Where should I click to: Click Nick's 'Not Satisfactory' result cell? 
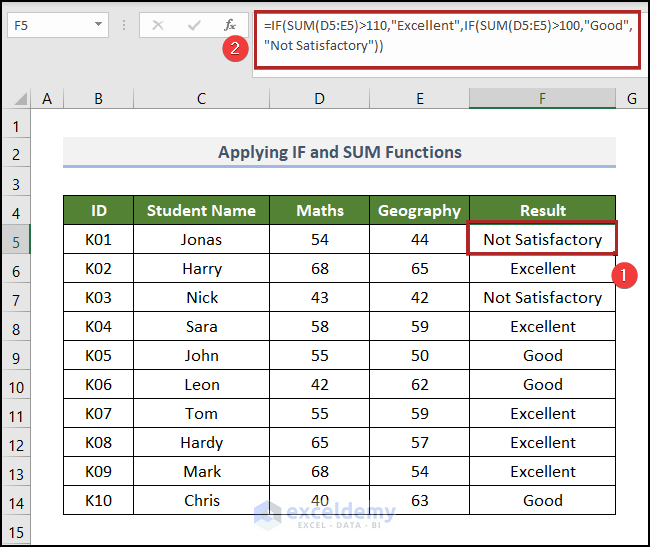542,298
